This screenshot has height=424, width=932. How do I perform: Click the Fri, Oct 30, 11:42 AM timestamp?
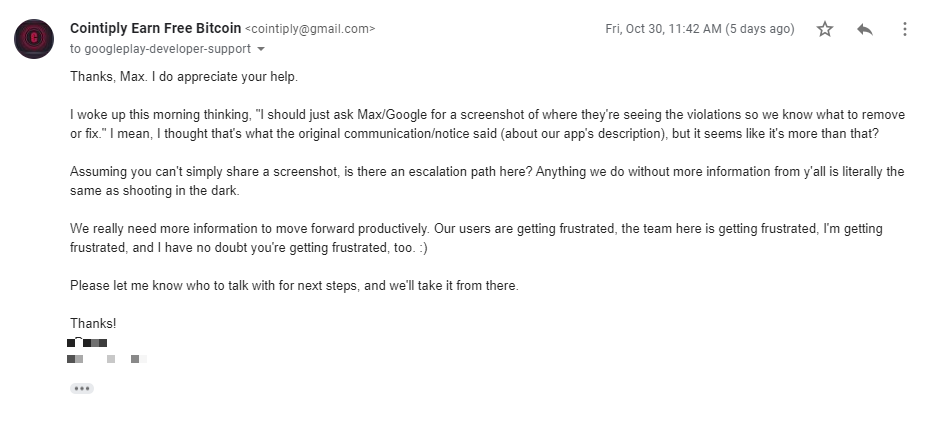663,29
